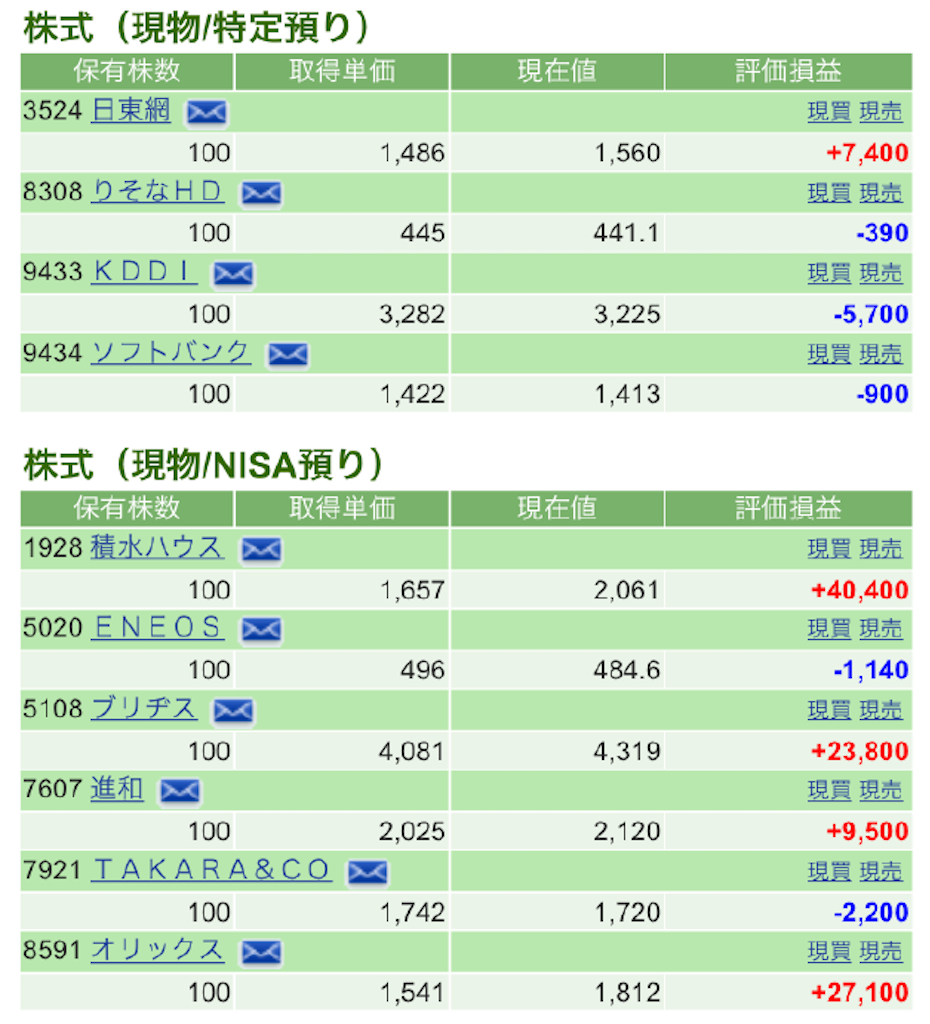Click 現買 in the ソフトバンク row
This screenshot has height=1024, width=930.
[x=829, y=354]
